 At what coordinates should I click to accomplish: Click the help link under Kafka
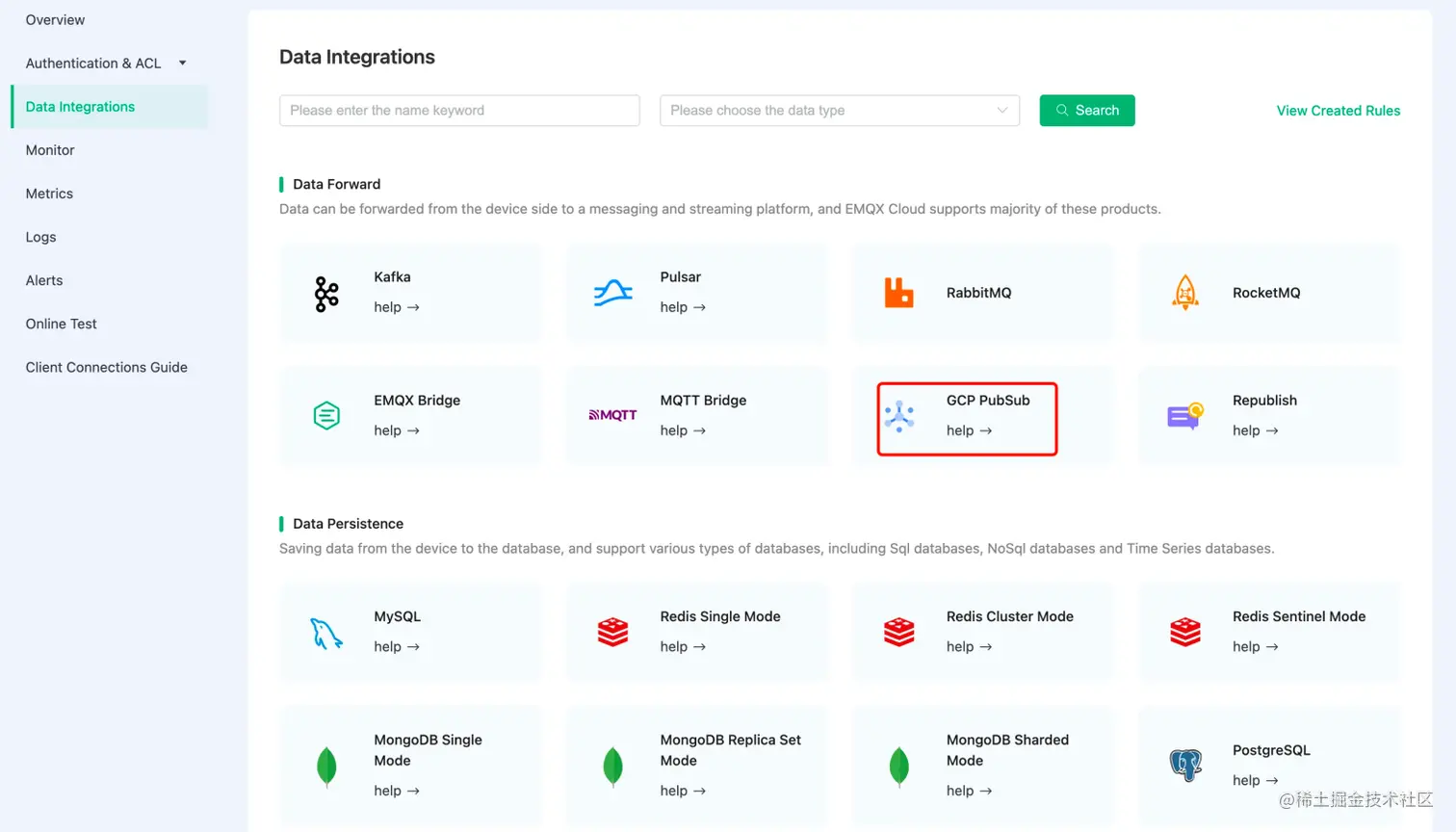(x=396, y=307)
